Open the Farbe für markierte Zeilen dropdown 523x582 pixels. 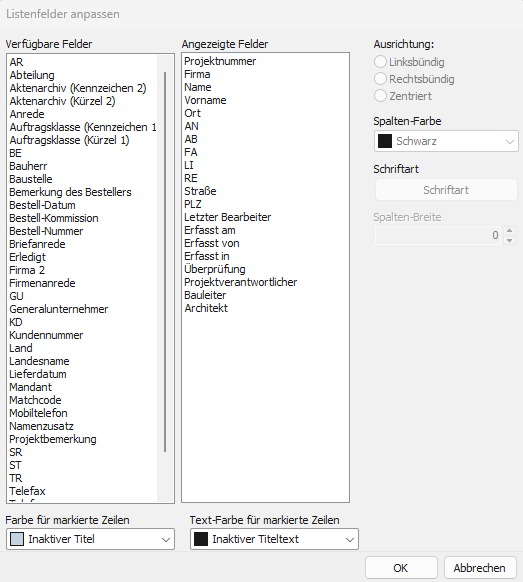pos(90,539)
